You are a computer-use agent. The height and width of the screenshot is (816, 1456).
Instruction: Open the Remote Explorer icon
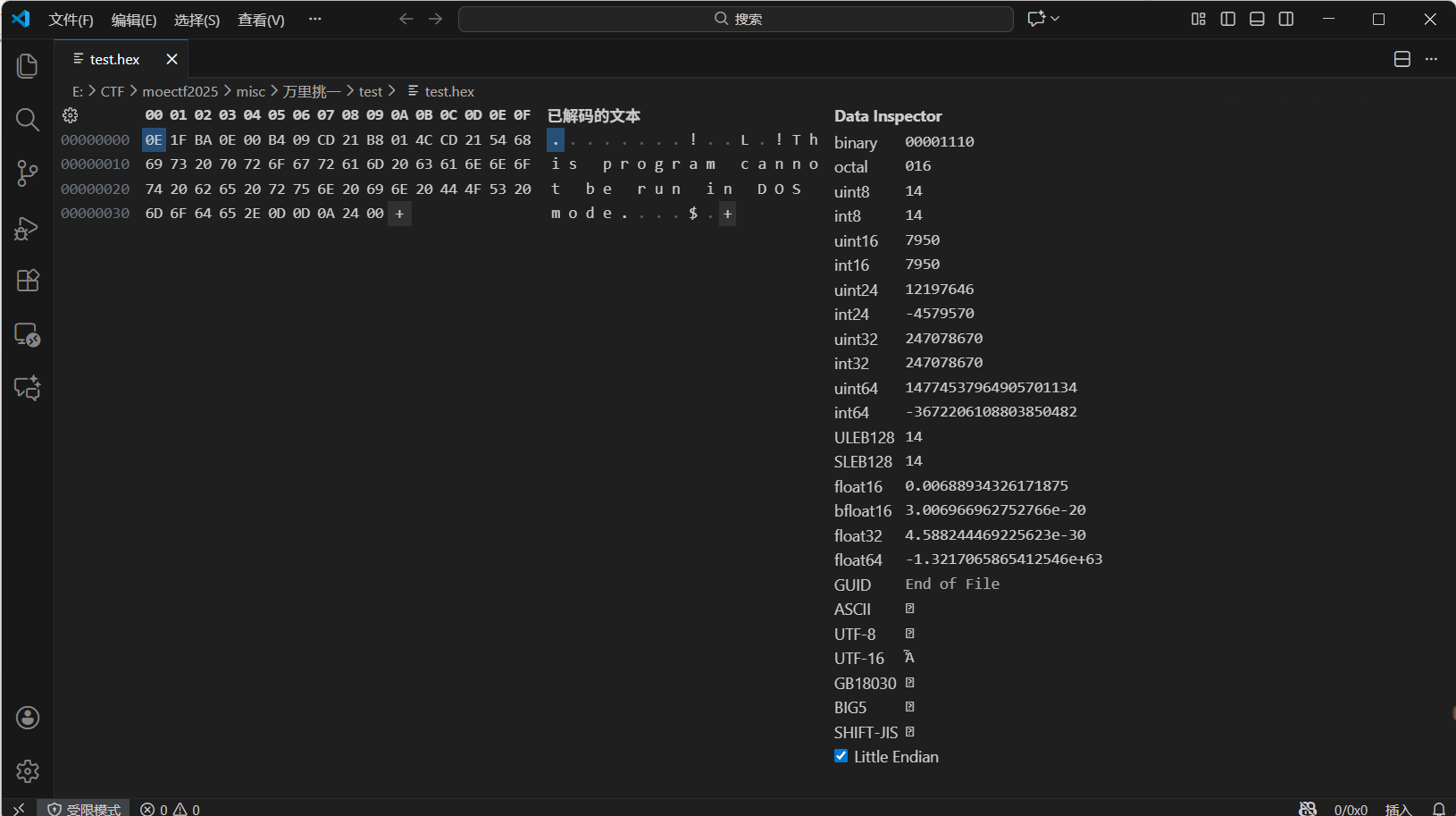pos(27,335)
